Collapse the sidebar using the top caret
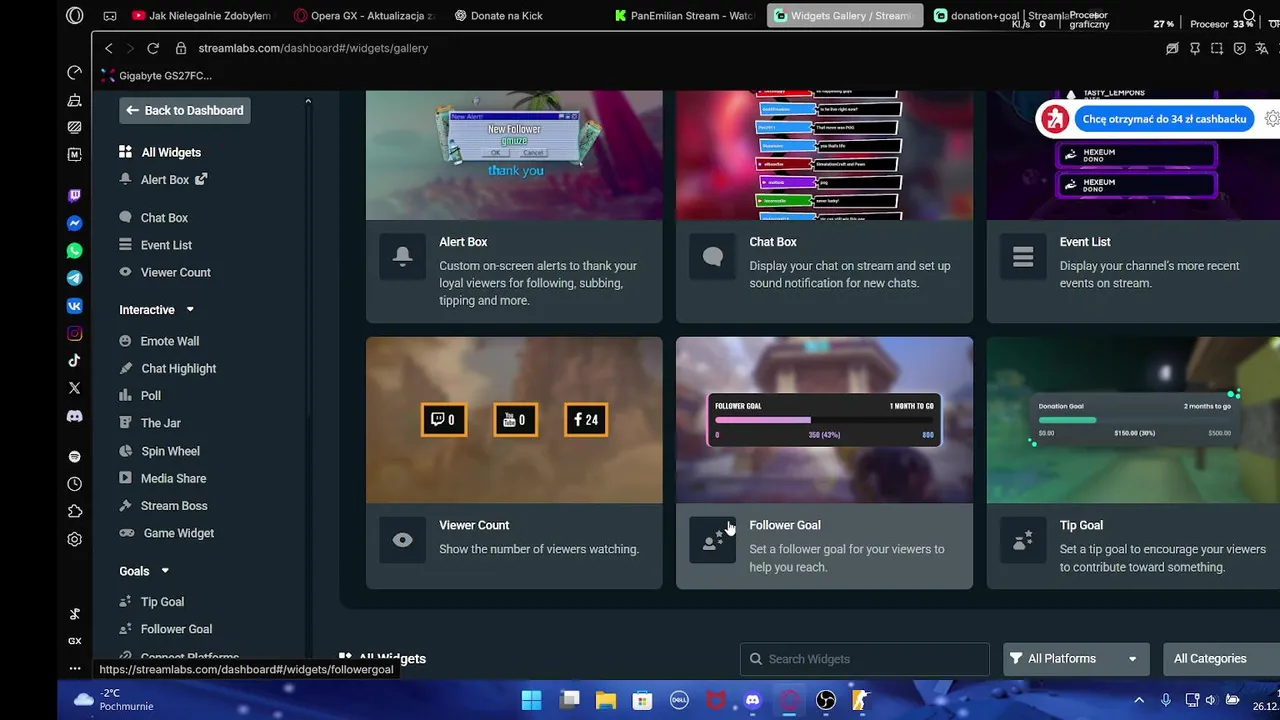Screen dimensions: 1280x720 tap(308, 101)
